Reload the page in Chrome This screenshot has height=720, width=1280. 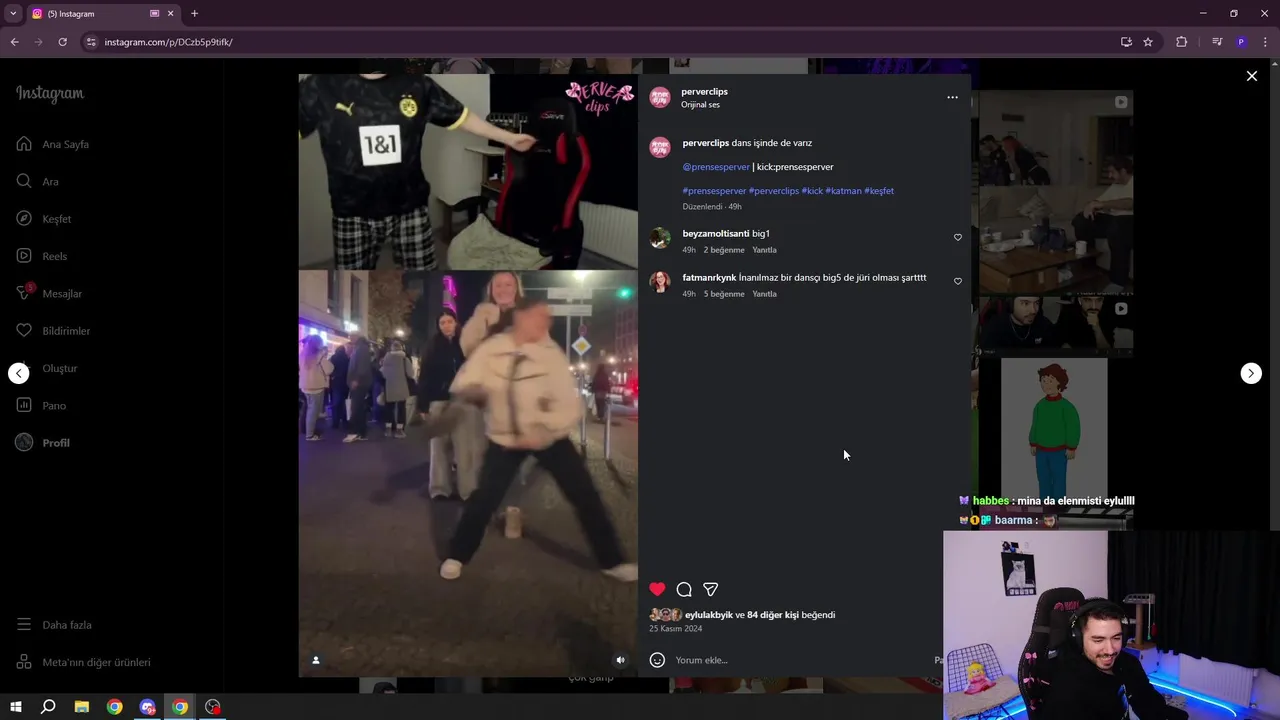62,42
